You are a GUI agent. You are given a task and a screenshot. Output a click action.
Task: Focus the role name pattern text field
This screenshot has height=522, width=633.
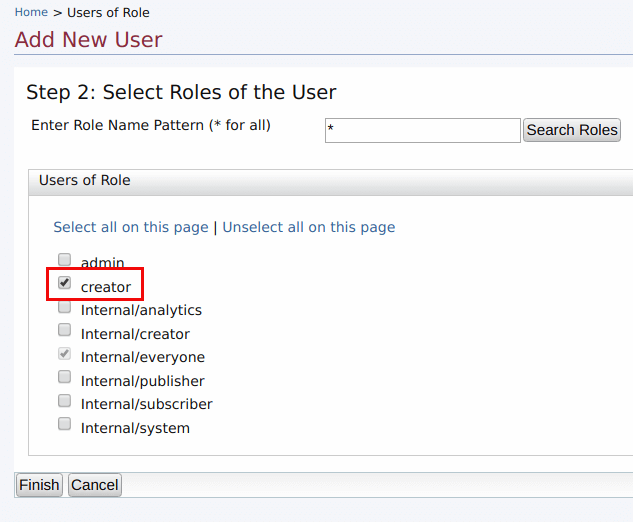422,131
